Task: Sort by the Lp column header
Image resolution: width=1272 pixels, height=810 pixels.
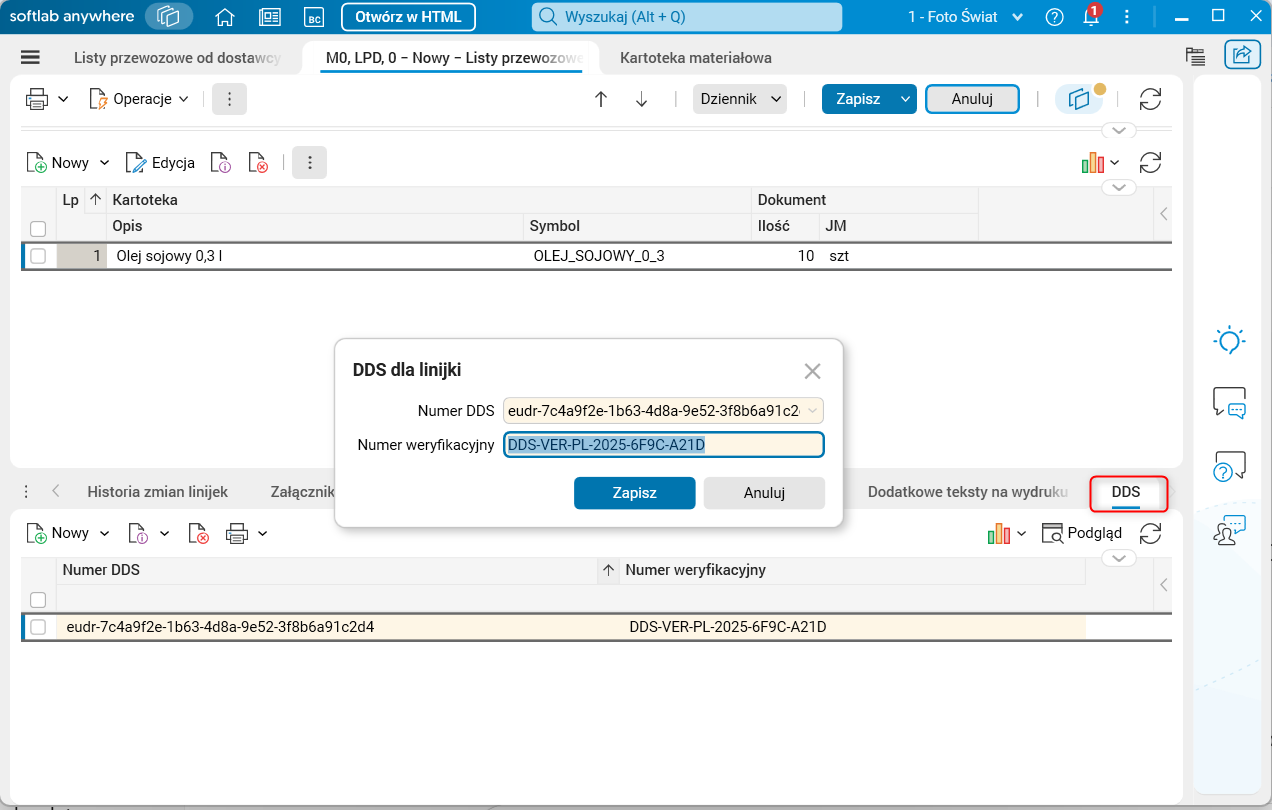Action: click(70, 200)
